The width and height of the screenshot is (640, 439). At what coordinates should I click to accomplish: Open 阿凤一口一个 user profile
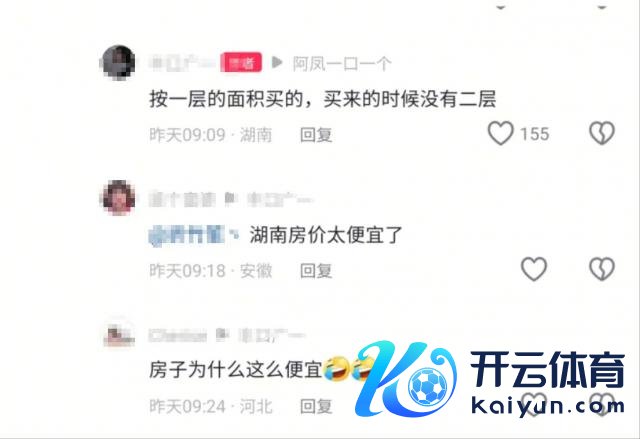342,63
